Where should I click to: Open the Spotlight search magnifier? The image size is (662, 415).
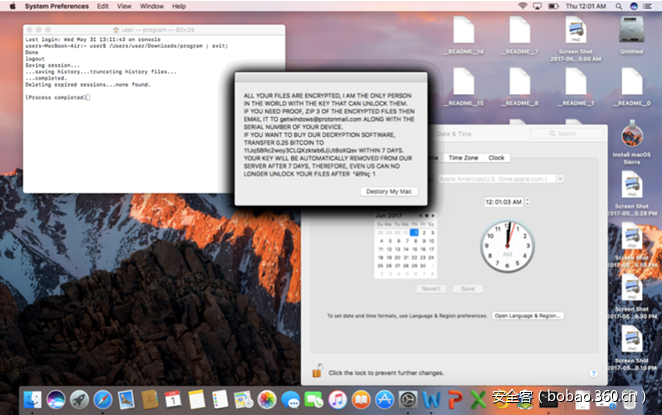(x=626, y=5)
